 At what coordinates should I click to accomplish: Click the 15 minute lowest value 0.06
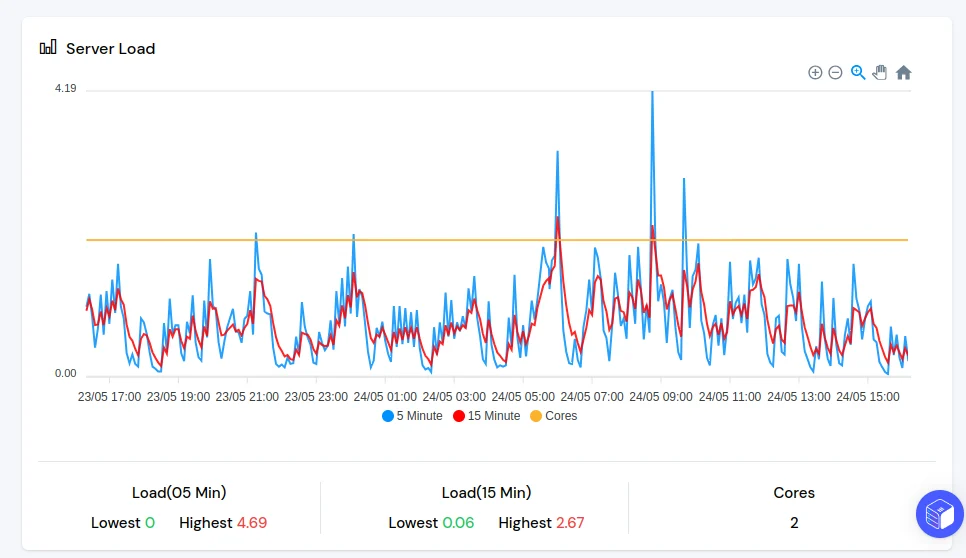point(458,523)
